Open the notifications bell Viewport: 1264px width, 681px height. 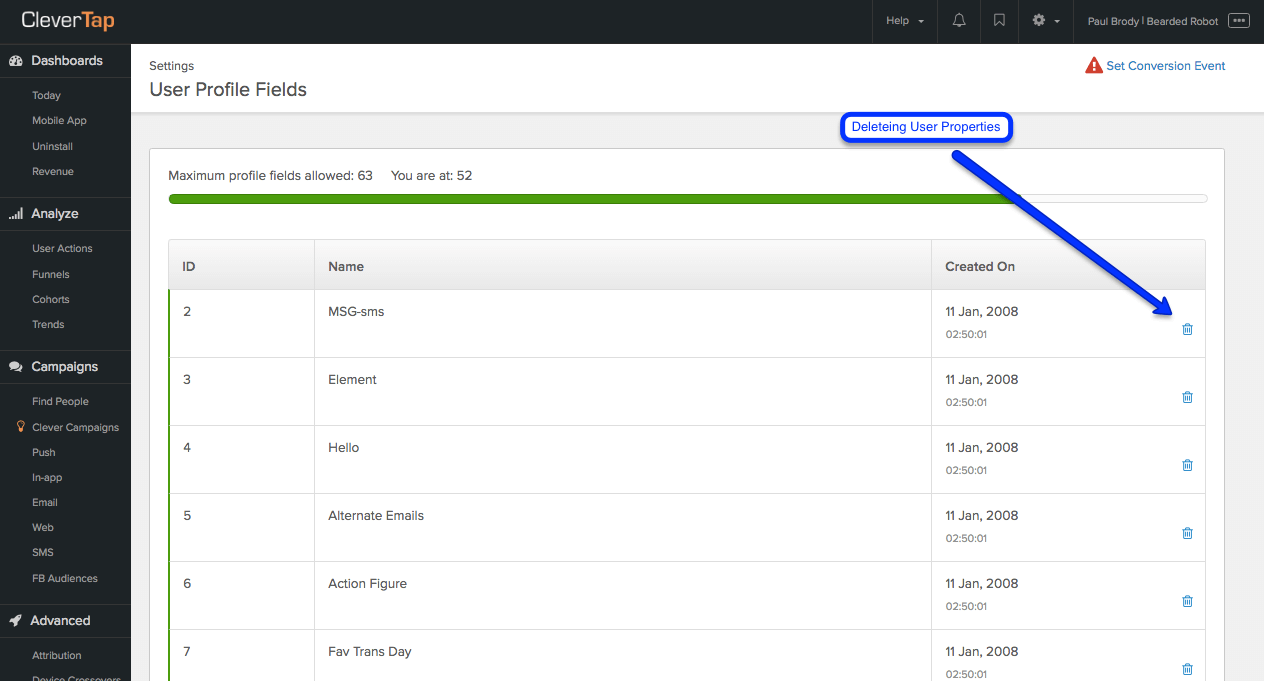point(959,21)
